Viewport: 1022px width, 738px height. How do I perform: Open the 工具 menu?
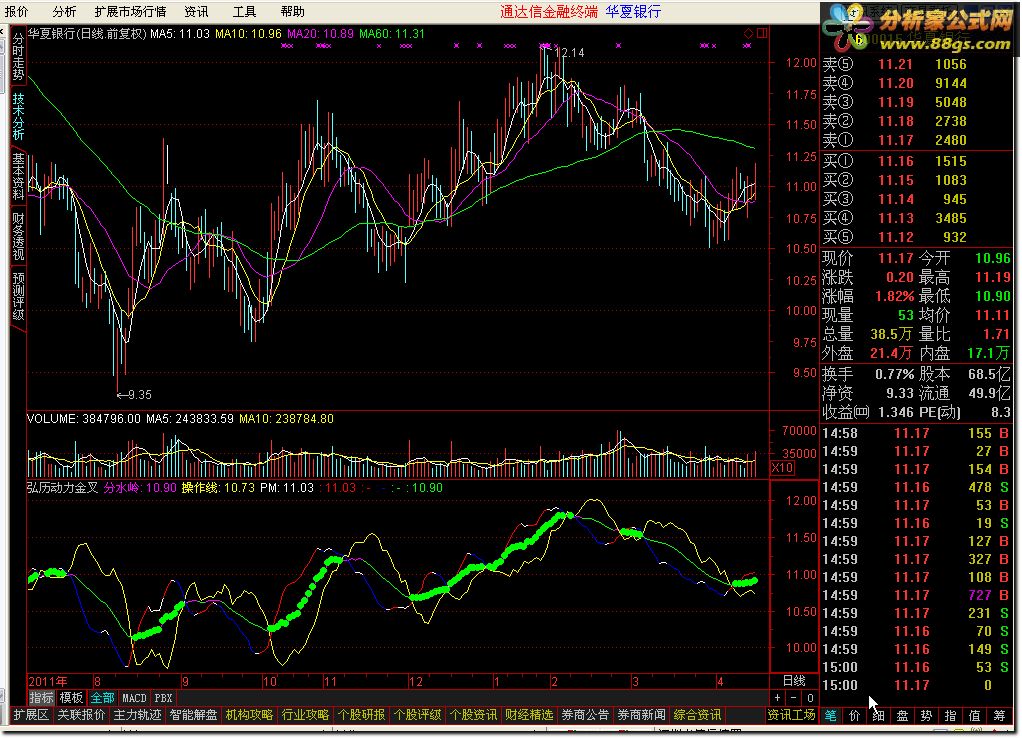pos(244,11)
